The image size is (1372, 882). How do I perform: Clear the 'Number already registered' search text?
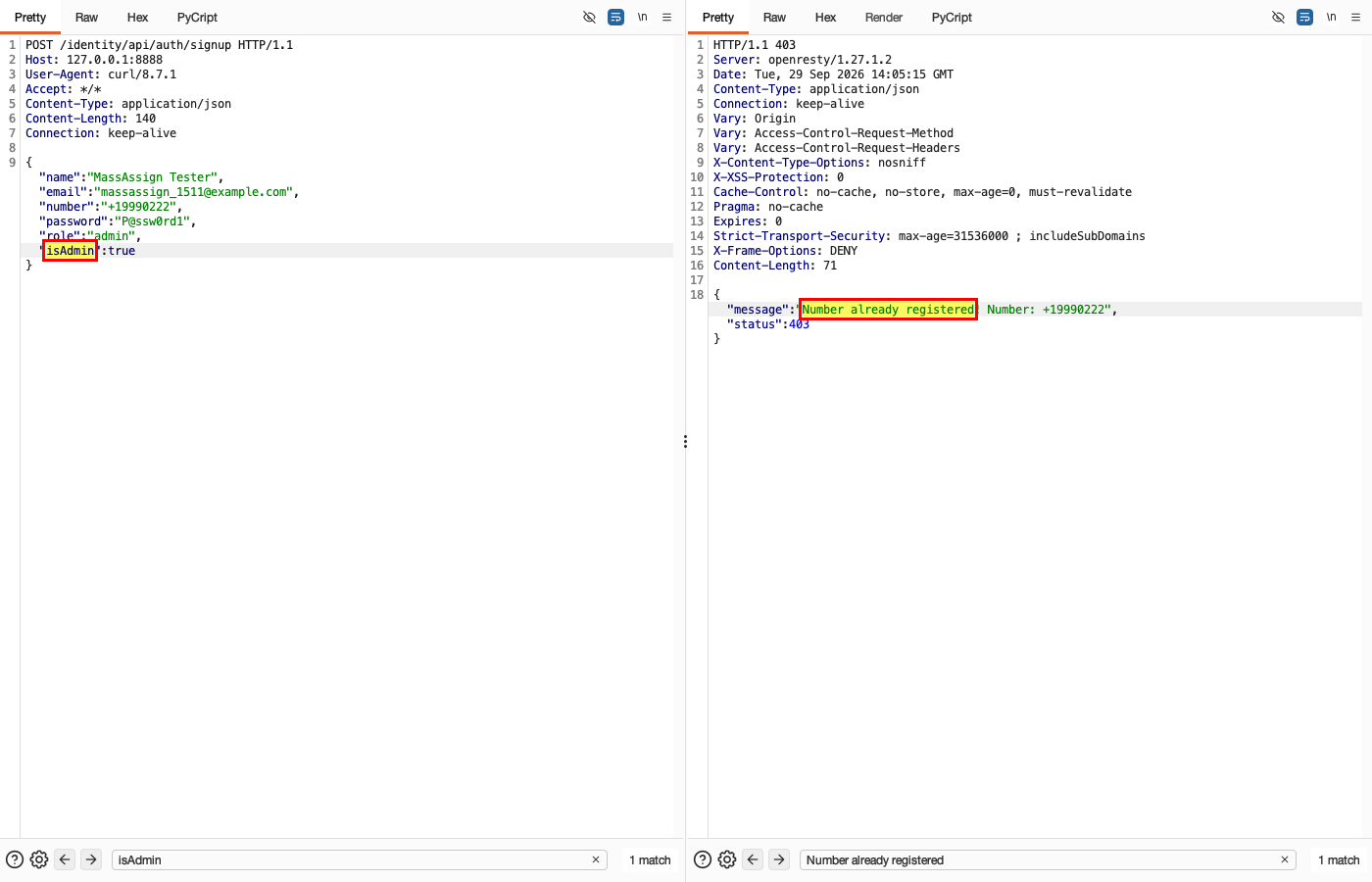1285,859
